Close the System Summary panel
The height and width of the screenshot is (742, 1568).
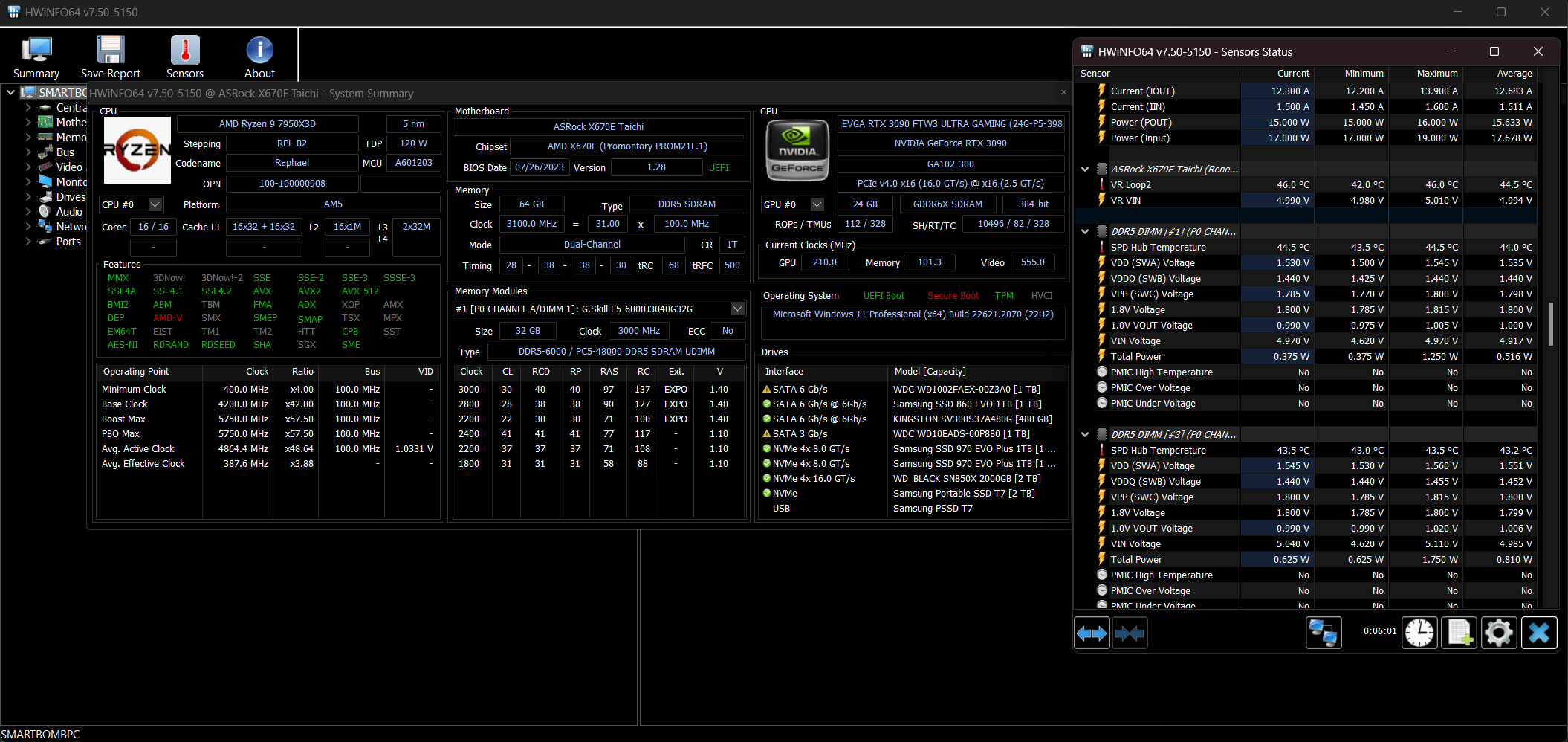pyautogui.click(x=1063, y=93)
